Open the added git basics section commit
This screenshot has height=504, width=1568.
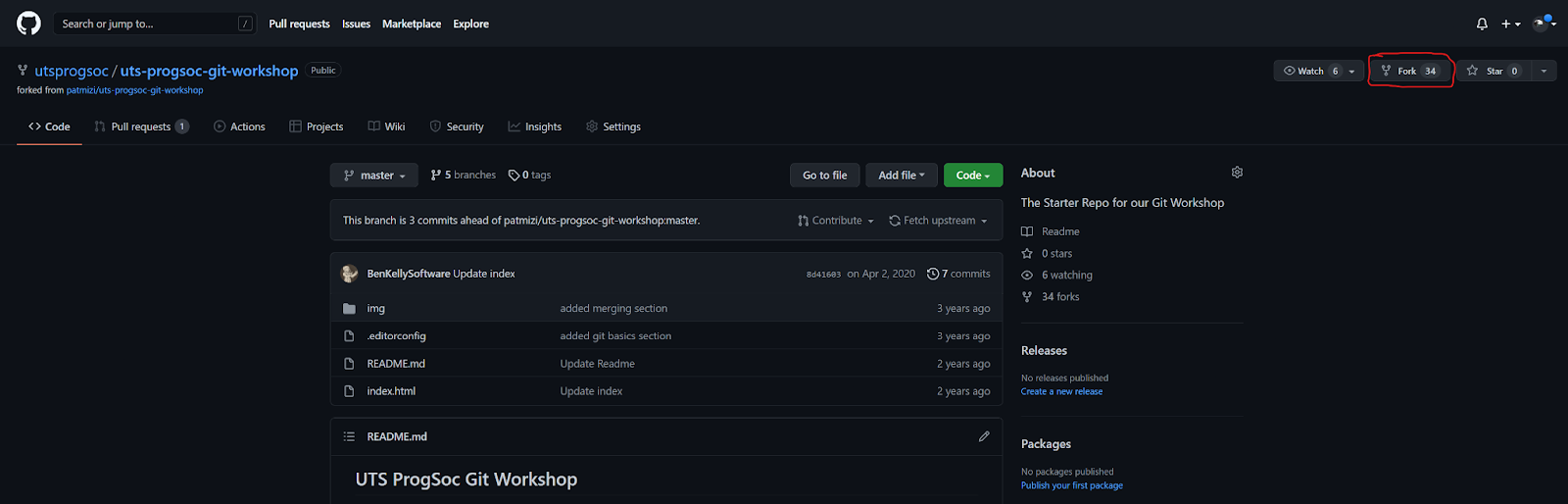pyautogui.click(x=615, y=335)
